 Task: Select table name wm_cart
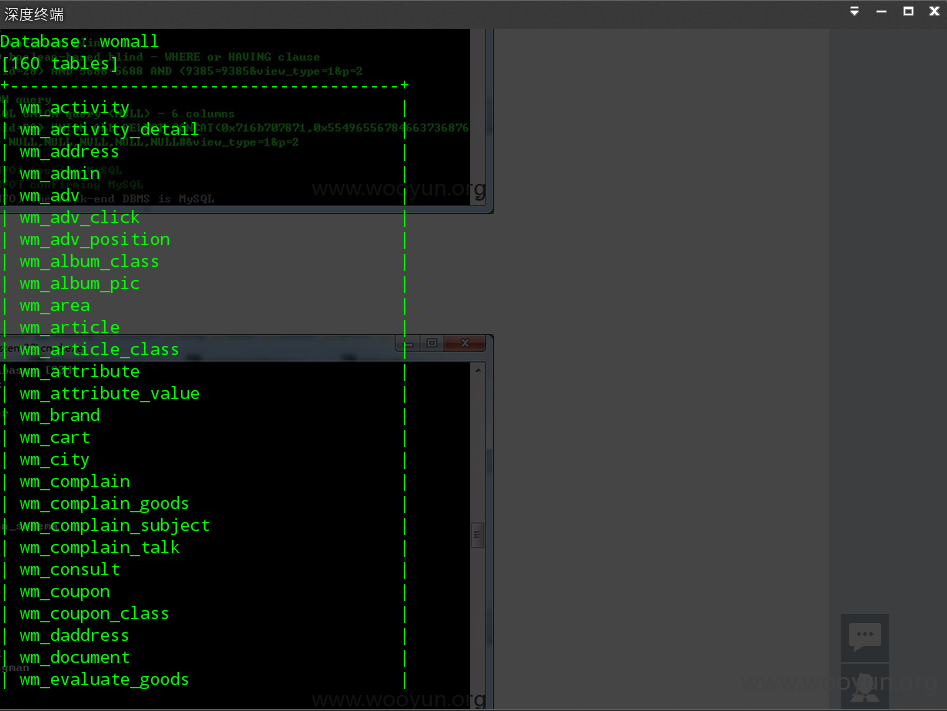tap(54, 437)
